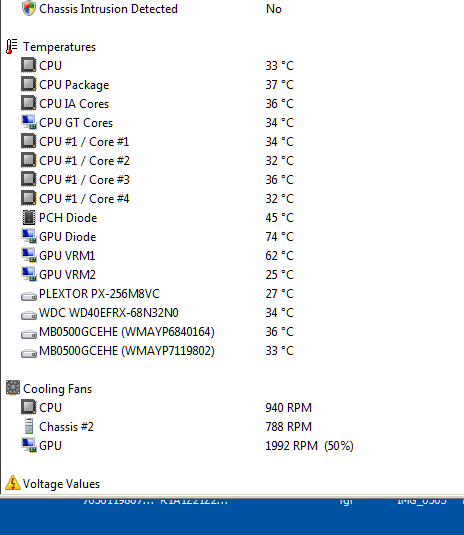The width and height of the screenshot is (464, 535).
Task: Click the MB0500GCEHE WMAYP7119802 drive icon
Action: [29, 353]
